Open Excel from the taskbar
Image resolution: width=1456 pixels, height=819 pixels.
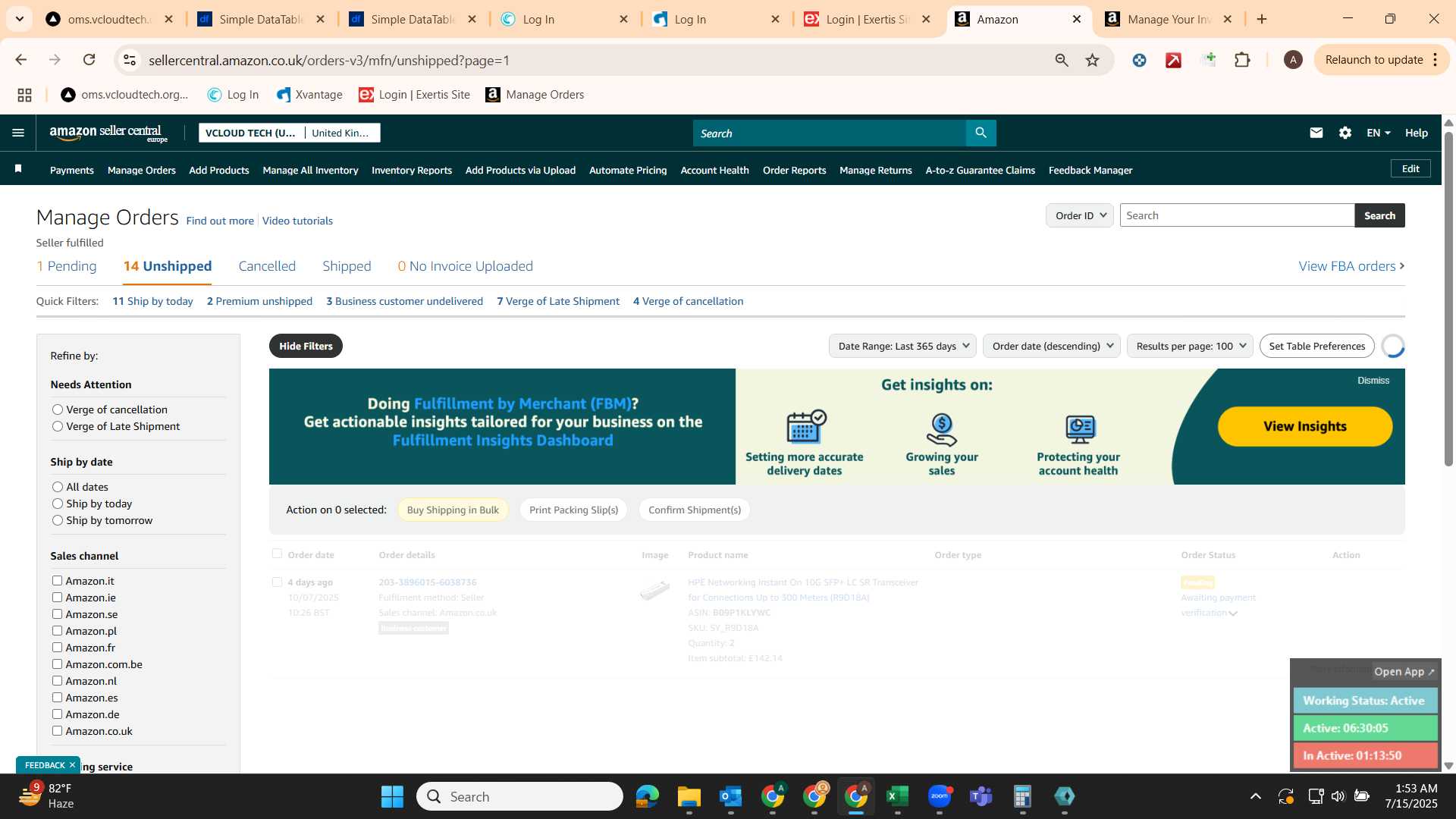click(x=897, y=796)
